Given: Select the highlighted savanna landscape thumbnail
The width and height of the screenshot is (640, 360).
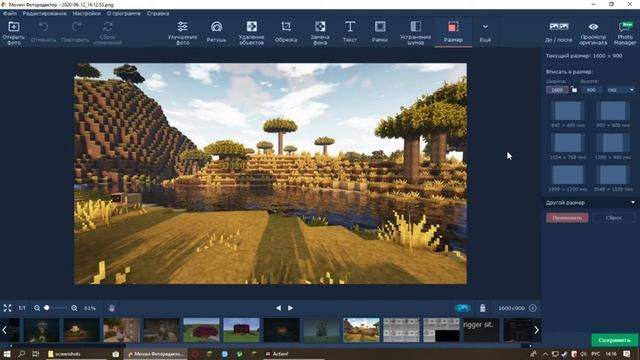Looking at the screenshot, I should tap(361, 330).
